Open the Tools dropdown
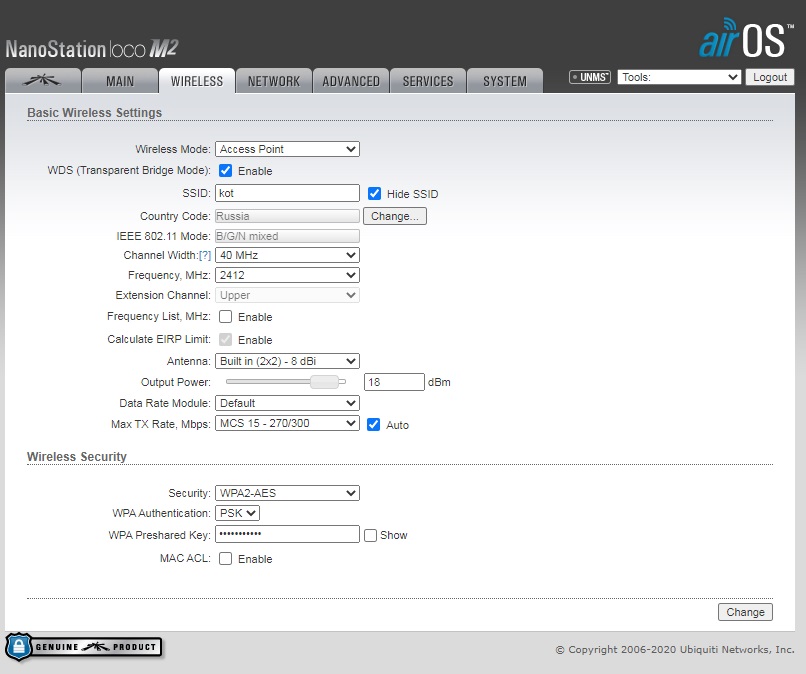 679,77
